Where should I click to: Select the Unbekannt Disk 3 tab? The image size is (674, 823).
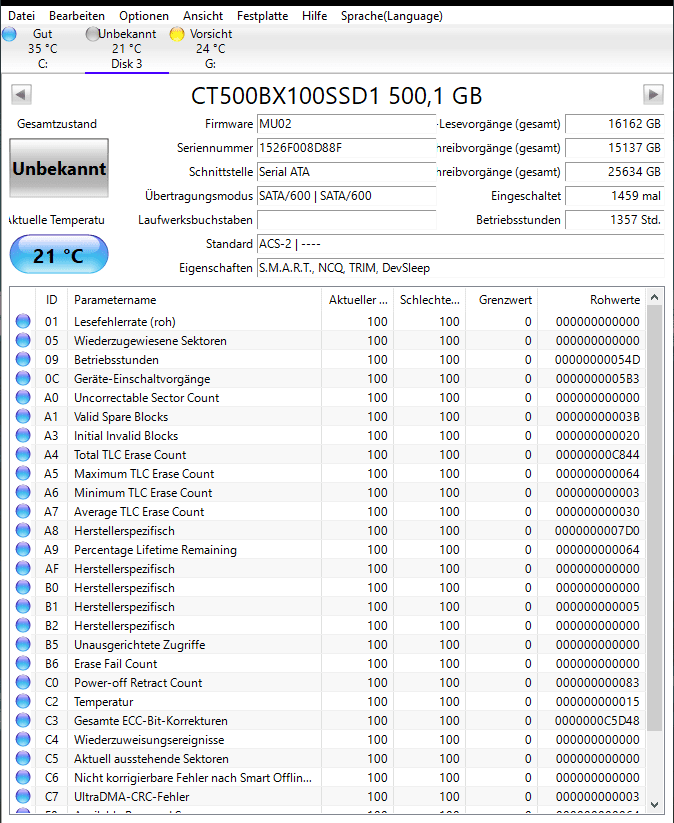click(x=127, y=49)
